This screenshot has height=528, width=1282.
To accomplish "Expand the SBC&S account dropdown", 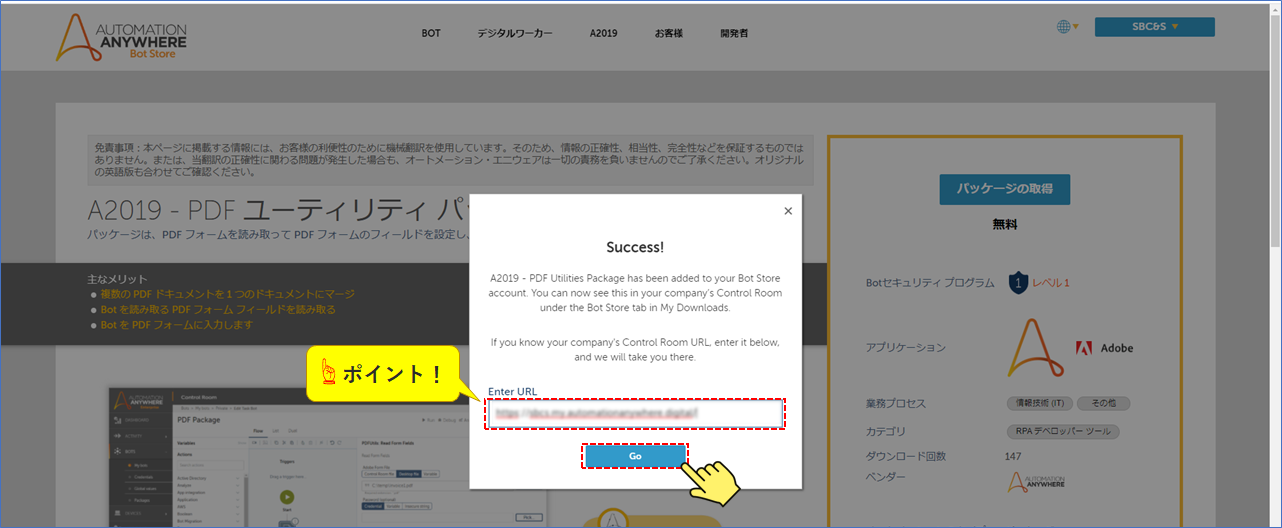I will point(1154,27).
